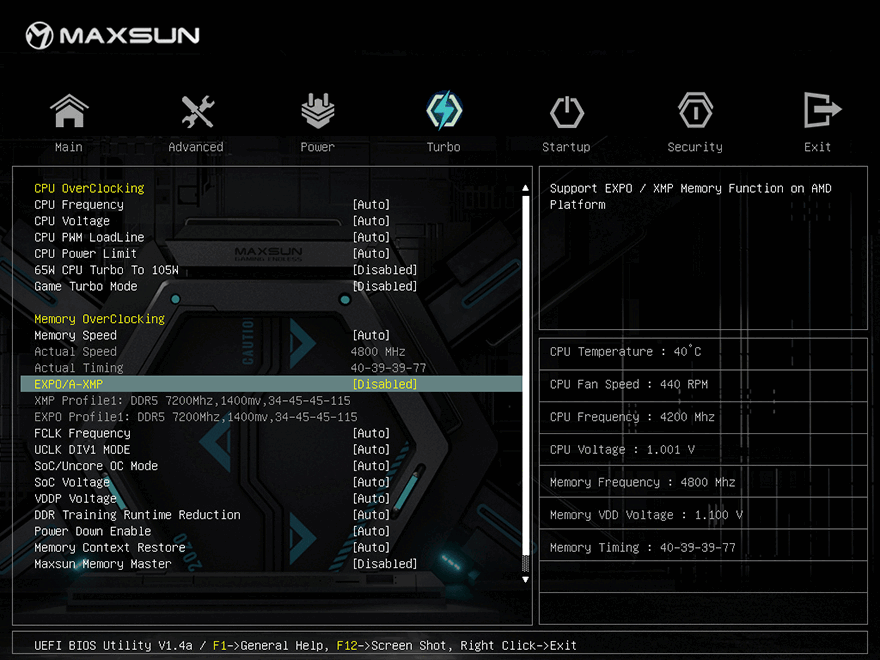Select the Memory Speed label
880x660 pixels.
75,336
